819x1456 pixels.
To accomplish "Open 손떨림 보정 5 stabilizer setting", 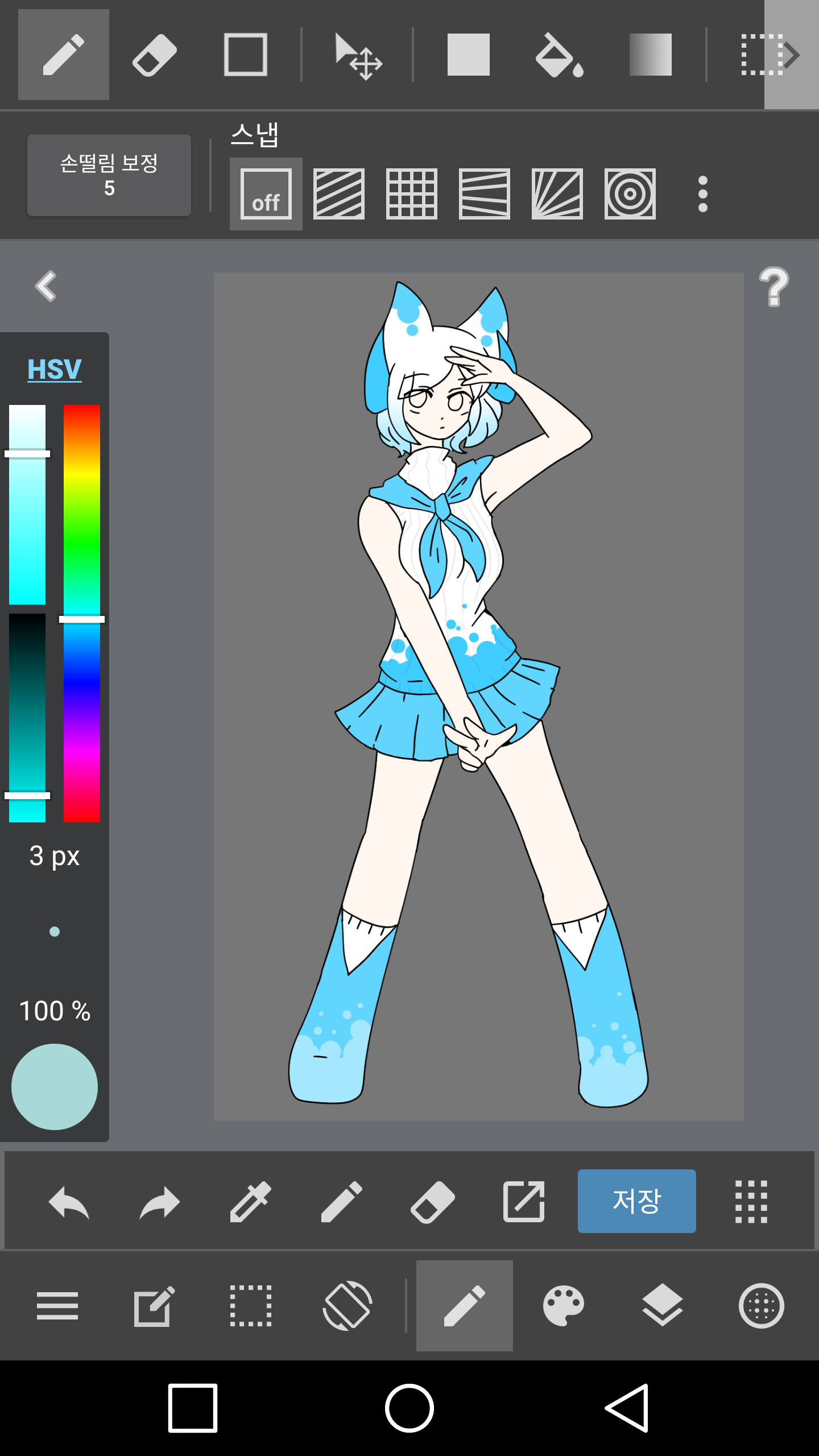I will pos(109,175).
